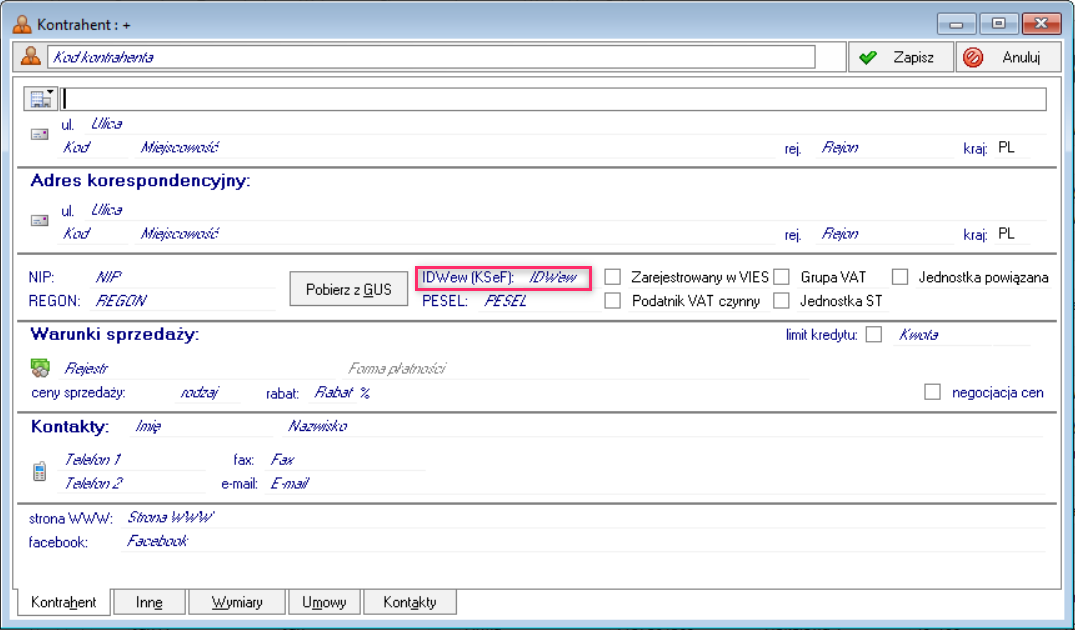Click the correspondence address Ulica field

(x=567, y=210)
